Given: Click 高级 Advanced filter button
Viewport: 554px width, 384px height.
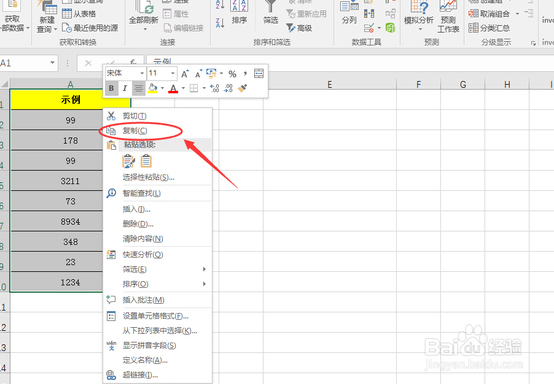Looking at the screenshot, I should pos(300,28).
